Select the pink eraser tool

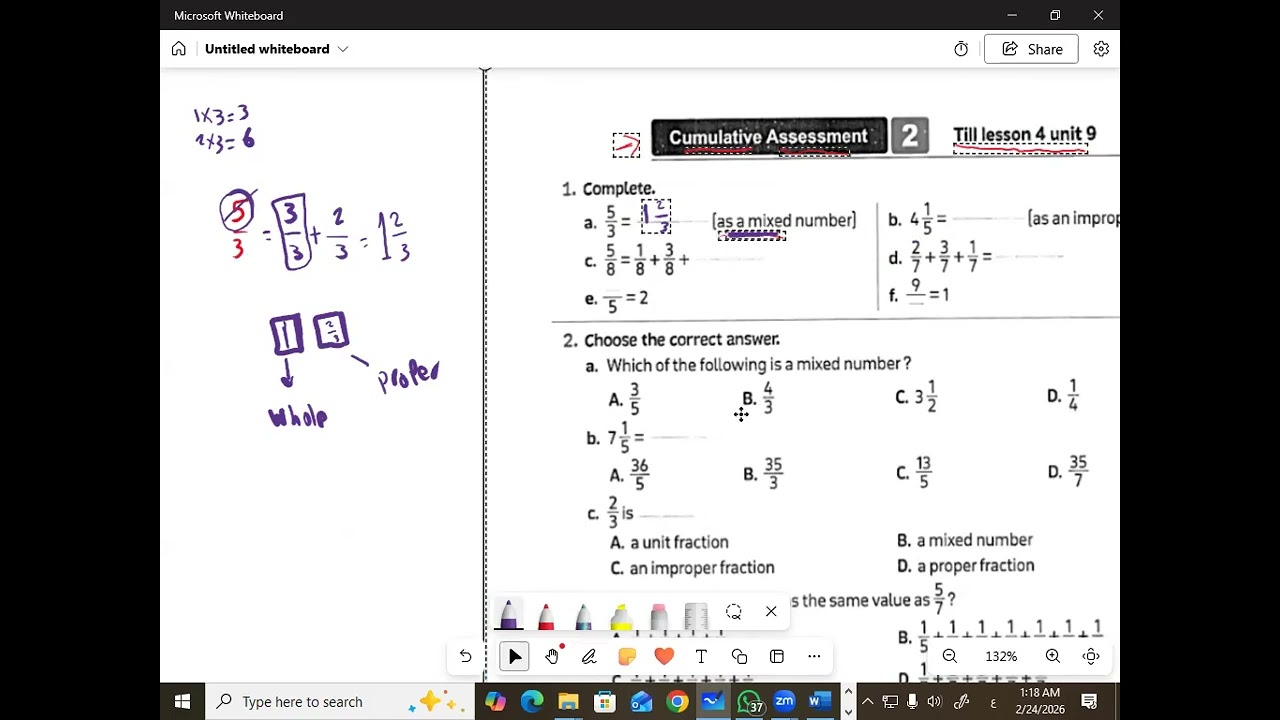[658, 615]
